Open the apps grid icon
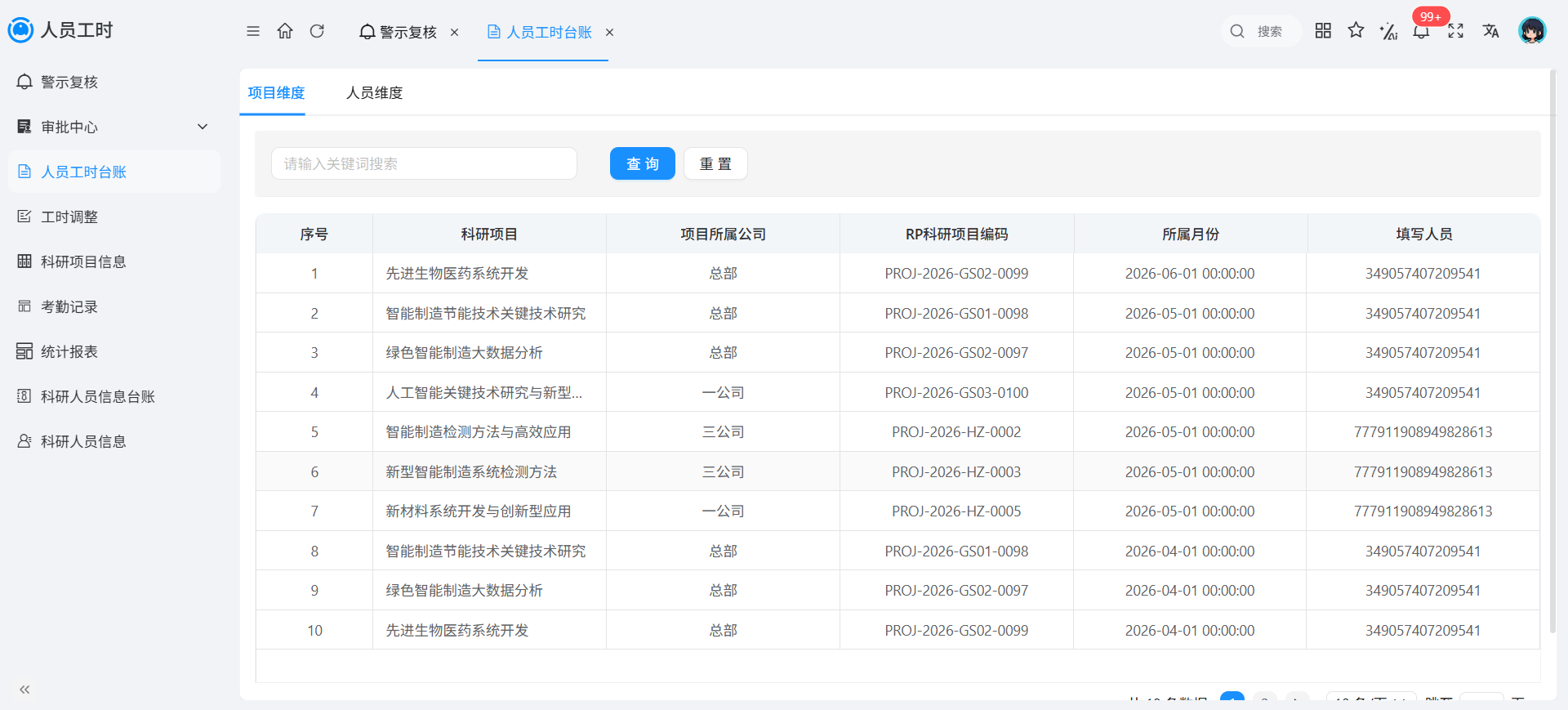 (x=1323, y=30)
